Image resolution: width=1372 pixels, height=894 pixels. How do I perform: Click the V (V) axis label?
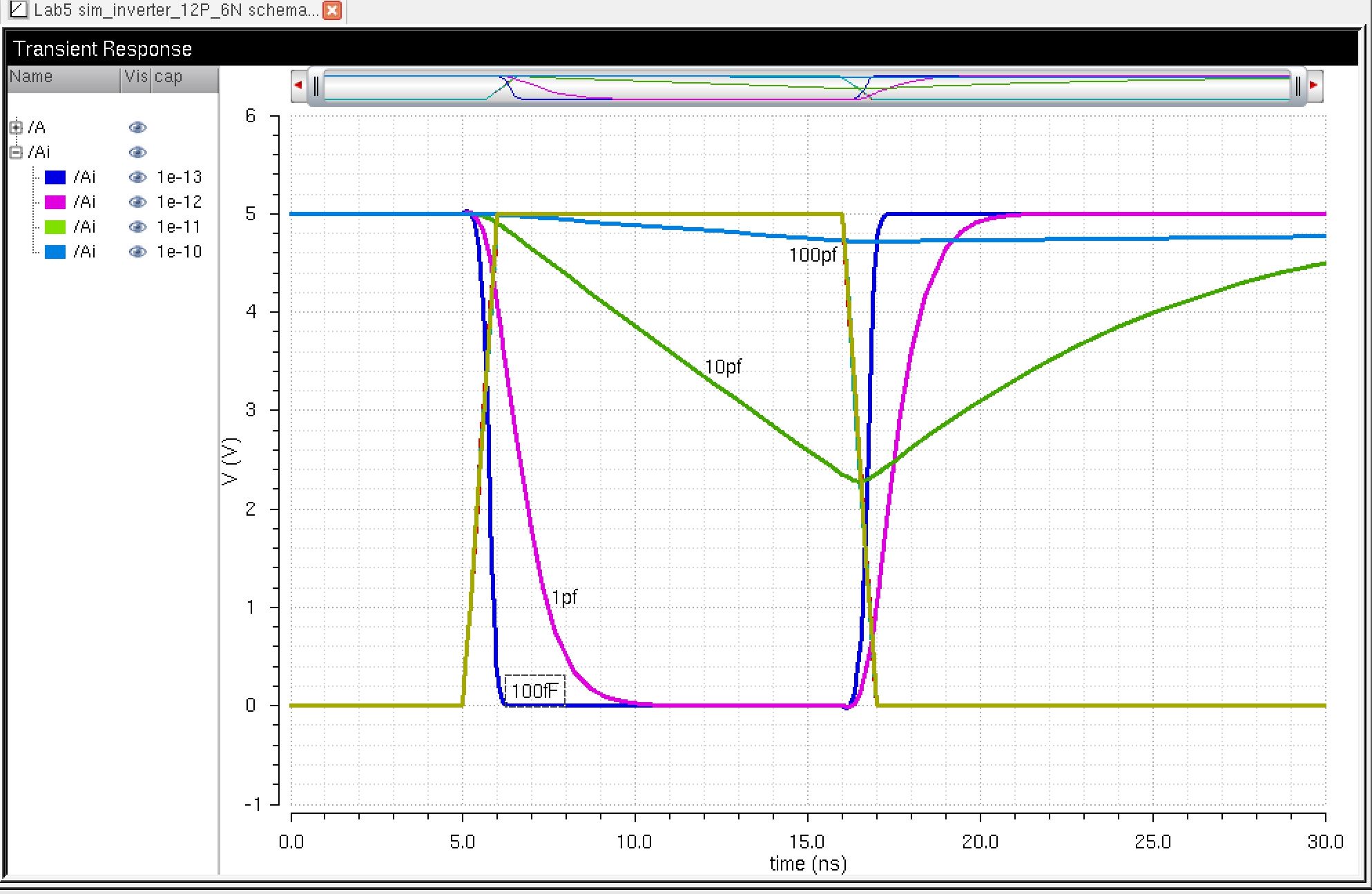pyautogui.click(x=231, y=461)
